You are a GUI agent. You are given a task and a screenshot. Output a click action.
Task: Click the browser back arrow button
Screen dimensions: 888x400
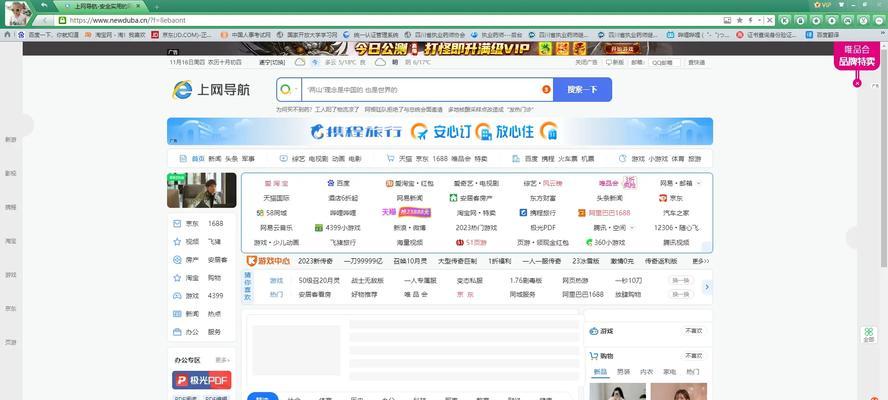[44, 20]
